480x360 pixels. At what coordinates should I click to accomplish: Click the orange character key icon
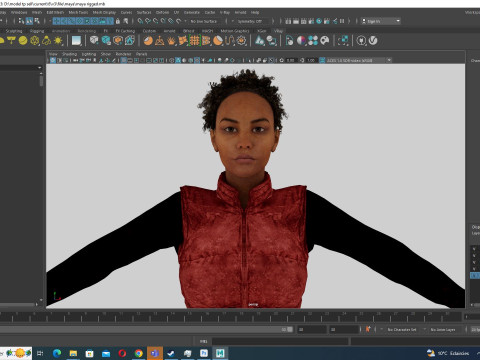pyautogui.click(x=368, y=329)
